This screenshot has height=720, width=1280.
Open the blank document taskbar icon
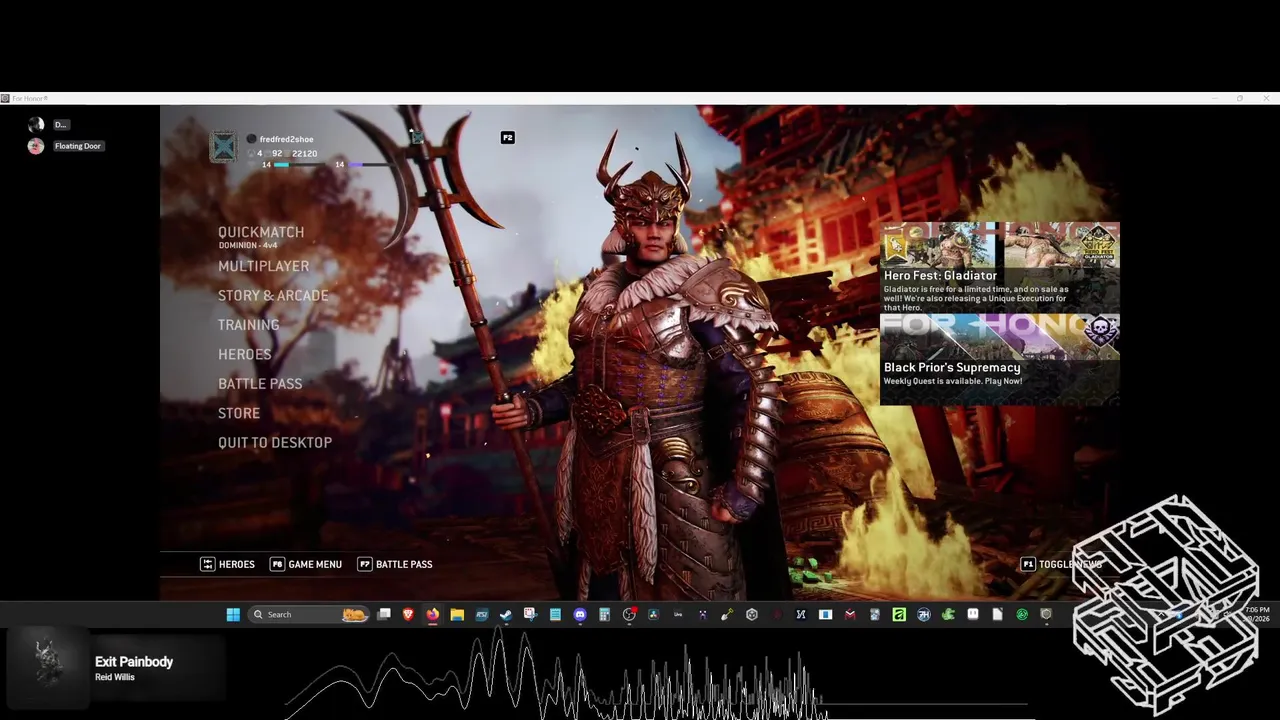tap(997, 614)
